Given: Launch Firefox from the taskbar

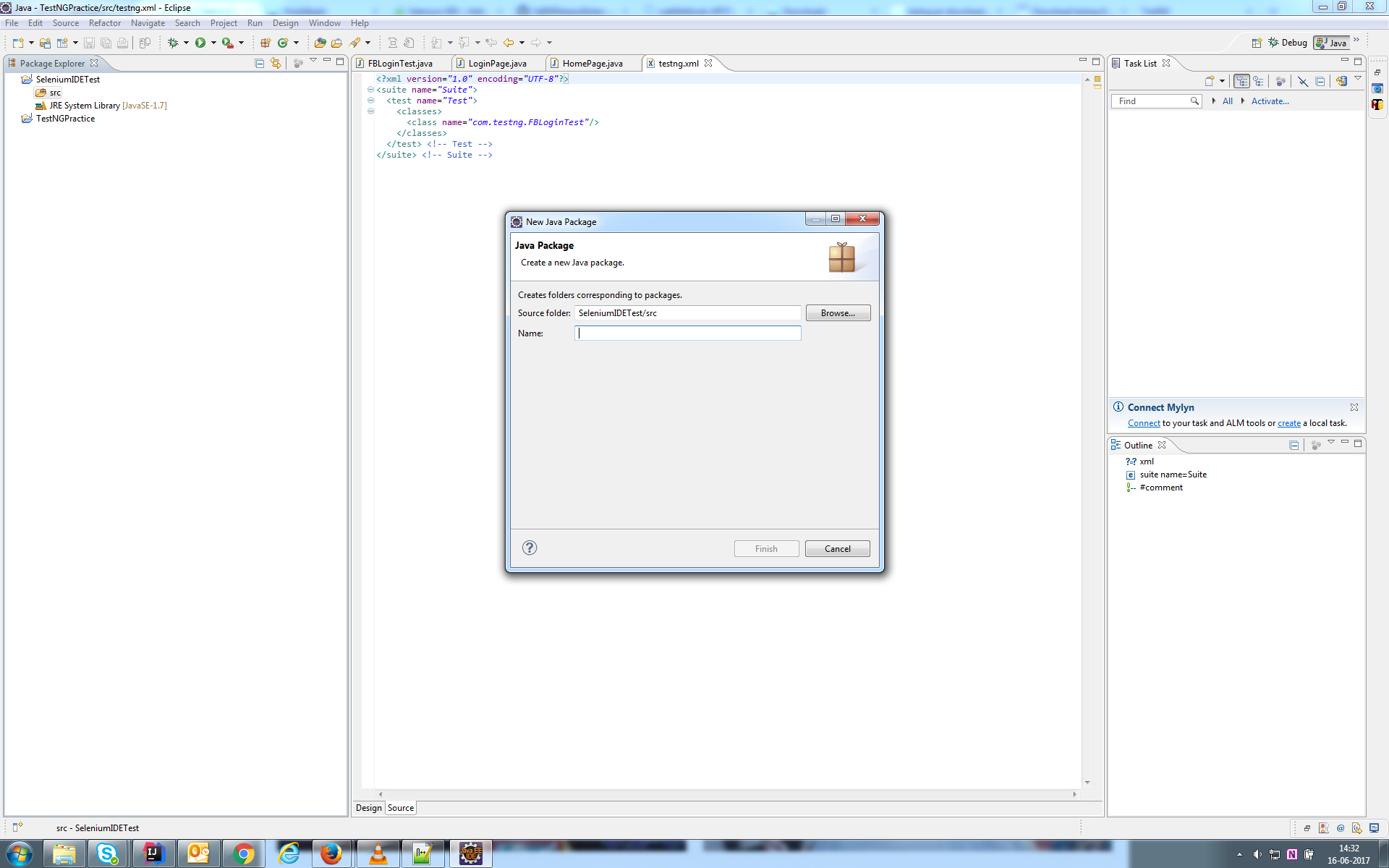Looking at the screenshot, I should click(x=331, y=854).
